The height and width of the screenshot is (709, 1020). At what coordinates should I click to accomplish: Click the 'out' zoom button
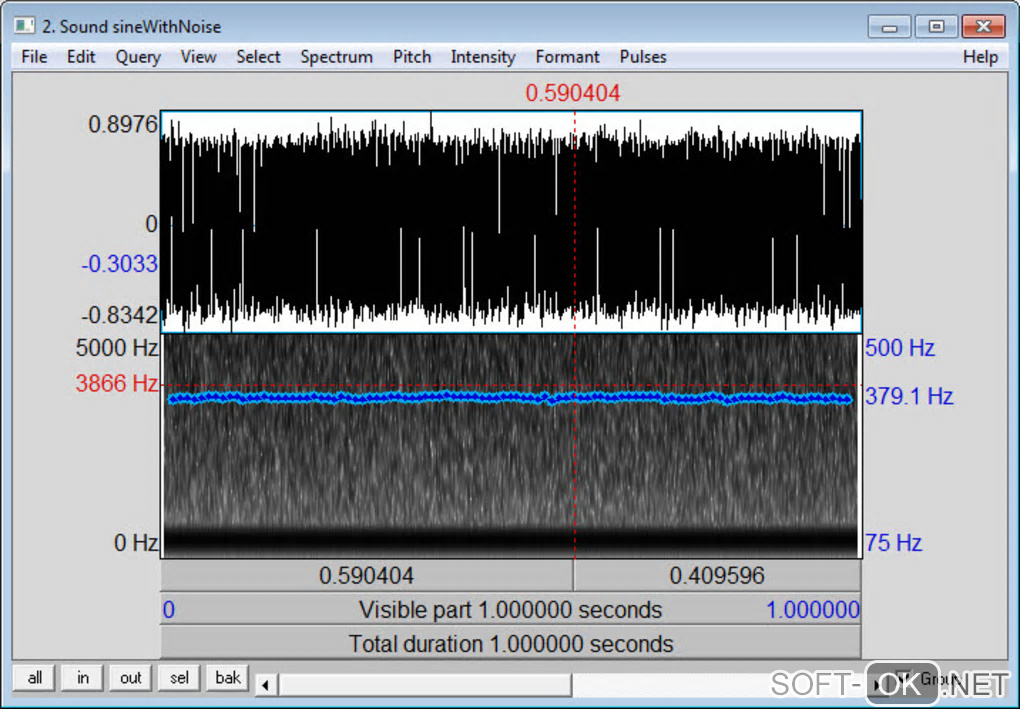pos(131,678)
